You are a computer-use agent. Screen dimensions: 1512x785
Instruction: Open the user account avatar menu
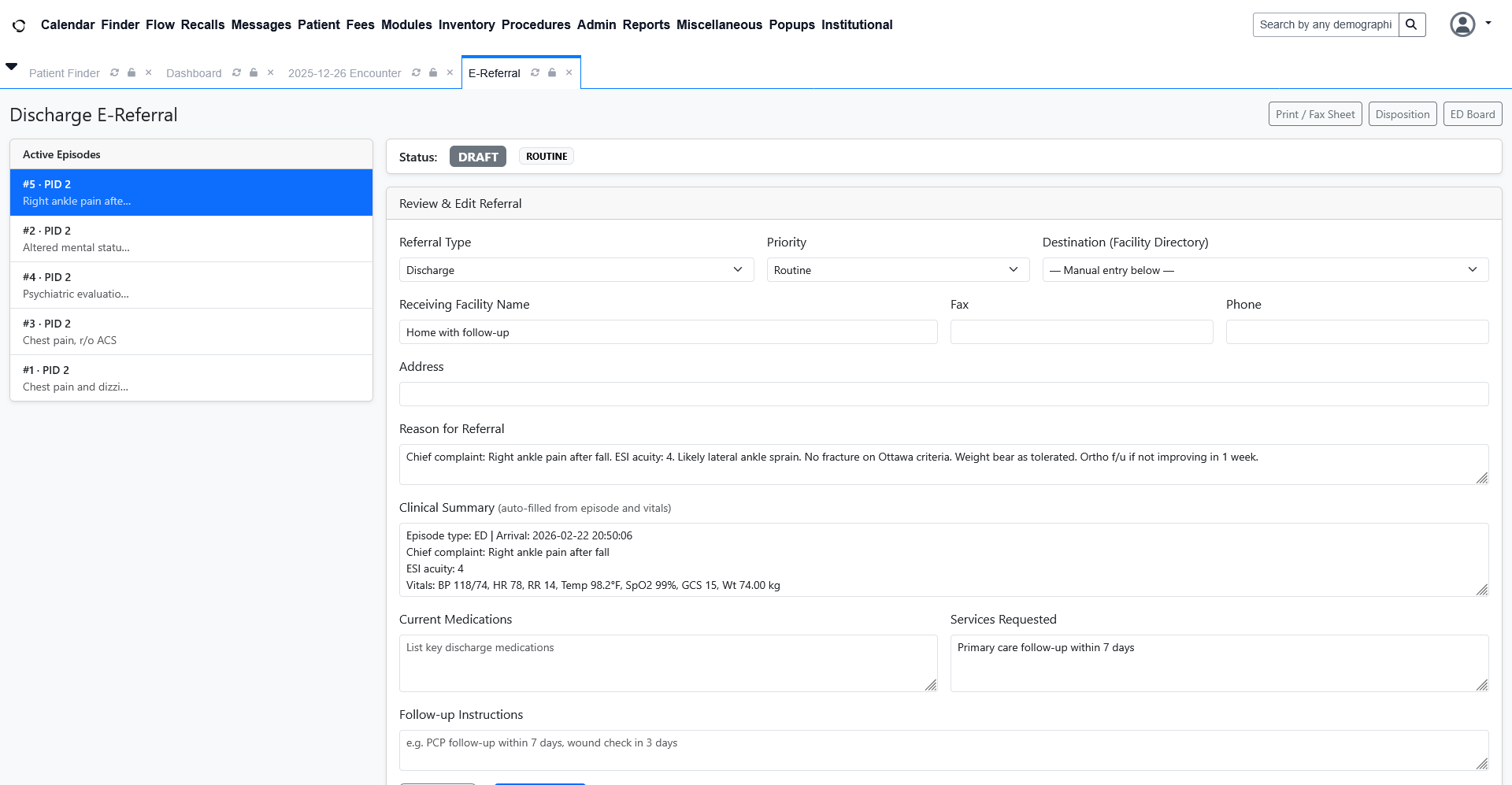pos(1462,24)
